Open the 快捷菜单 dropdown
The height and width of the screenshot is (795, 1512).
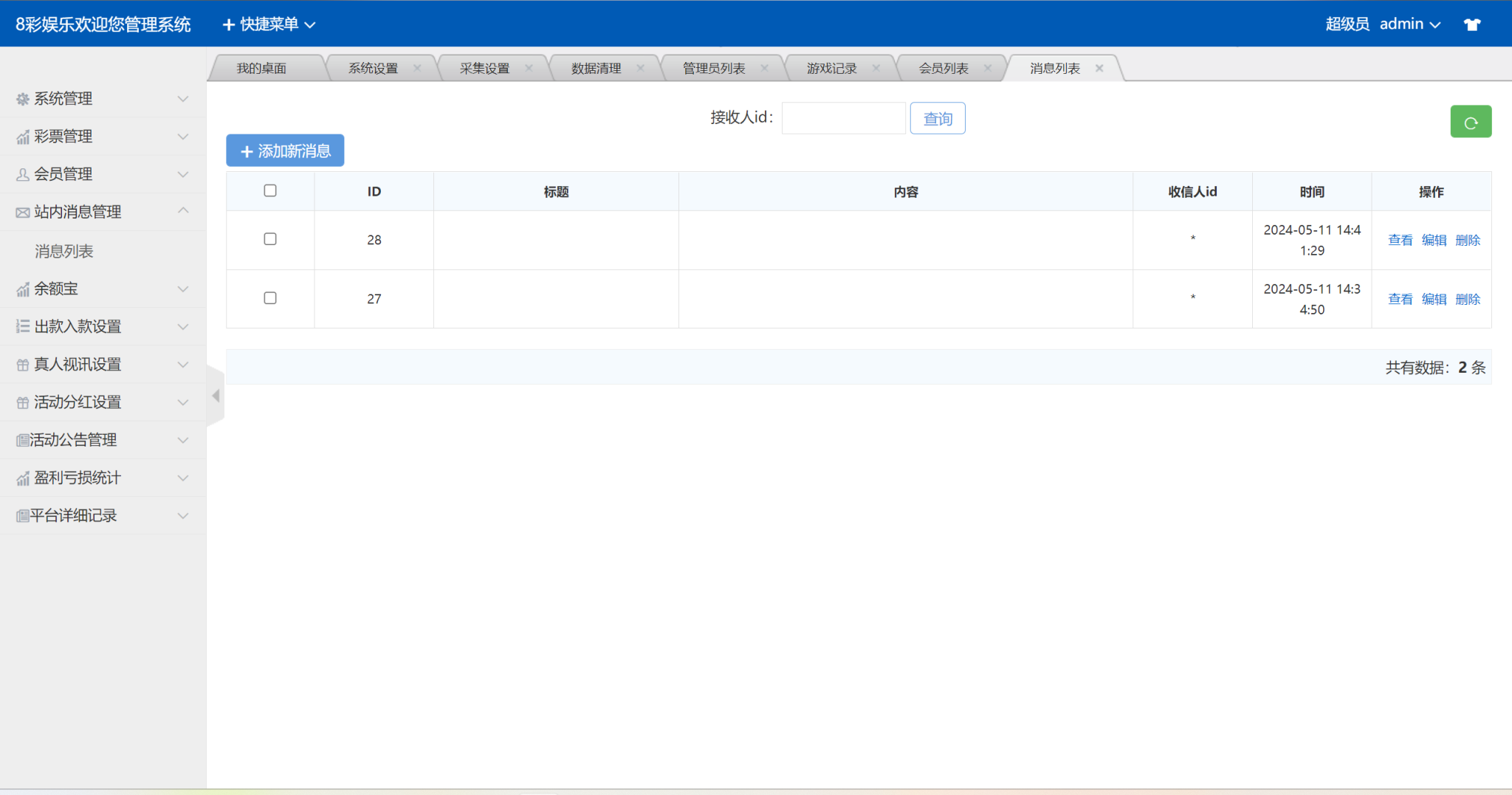(x=269, y=24)
